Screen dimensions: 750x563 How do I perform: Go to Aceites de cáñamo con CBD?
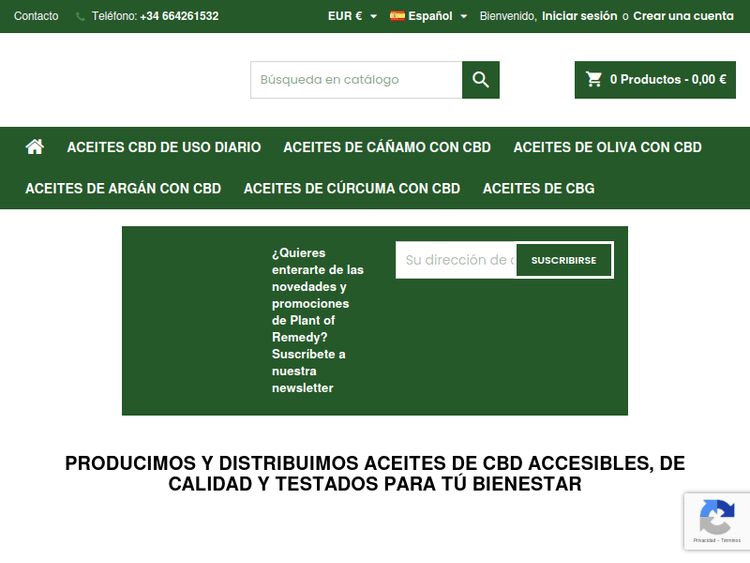click(x=387, y=147)
